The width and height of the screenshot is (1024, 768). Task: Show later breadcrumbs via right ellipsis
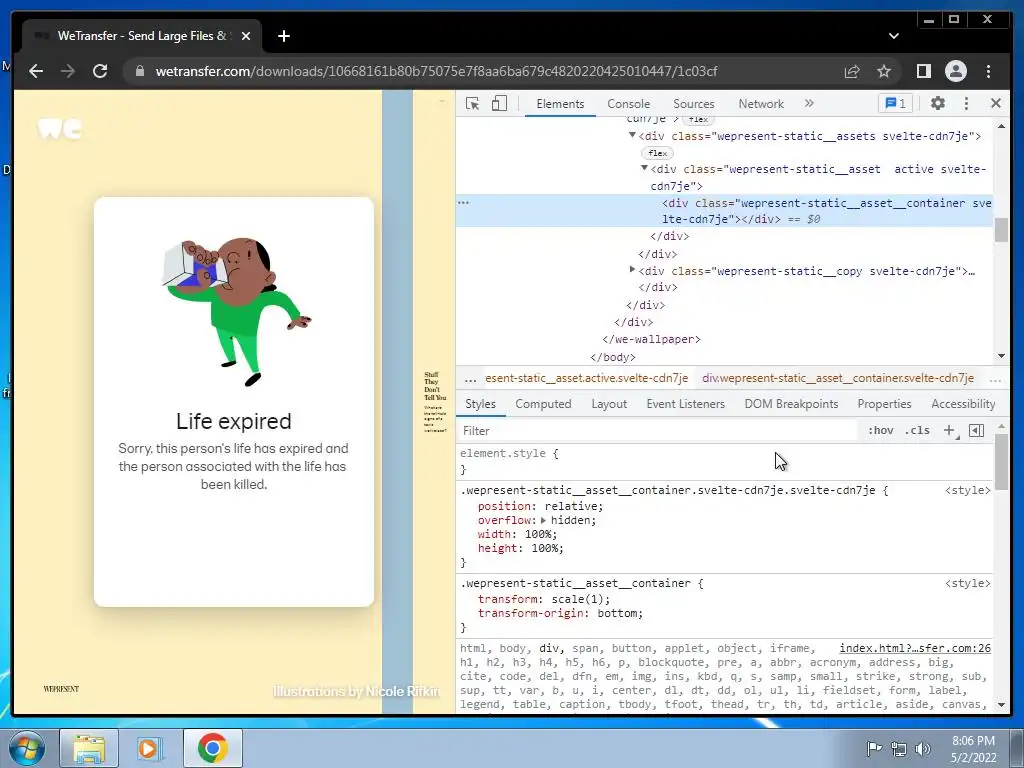pos(995,379)
